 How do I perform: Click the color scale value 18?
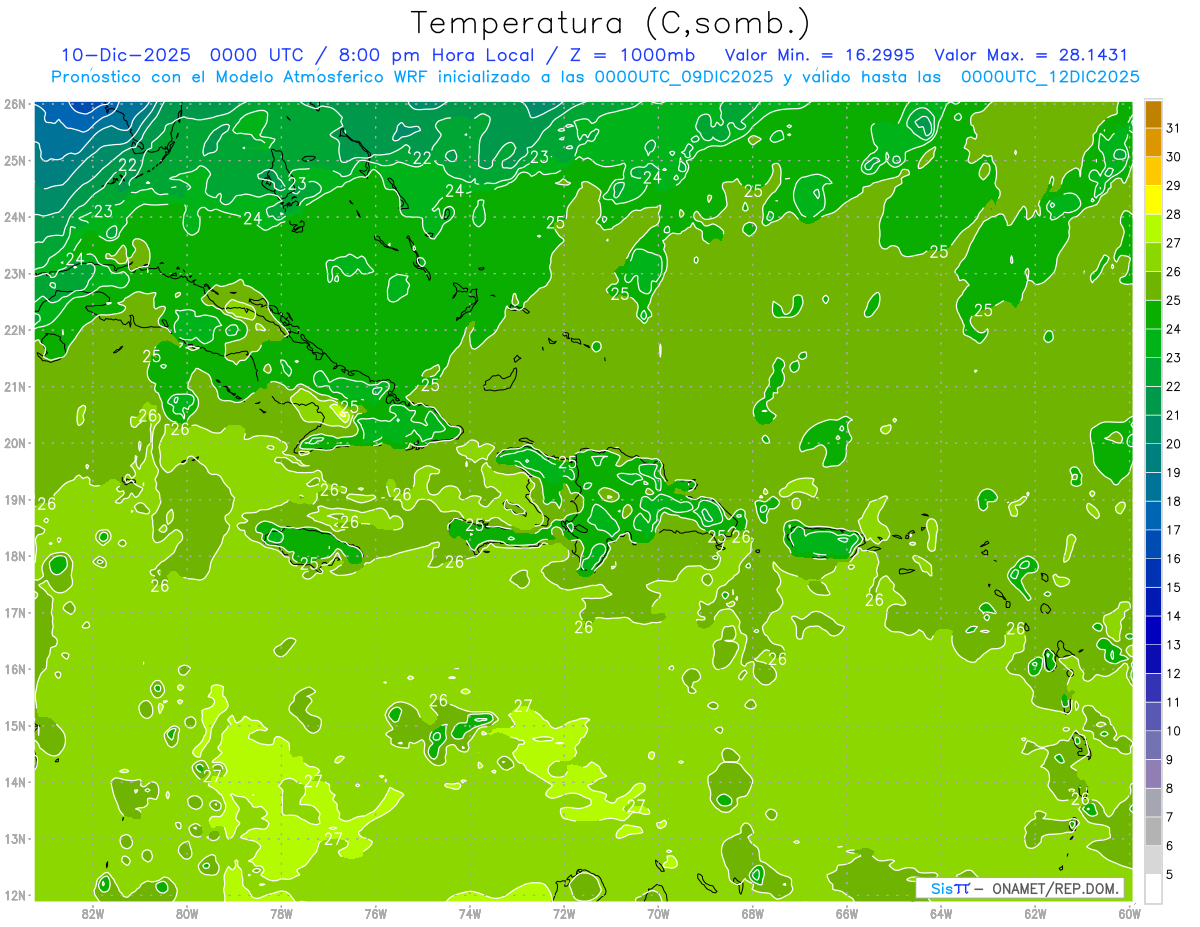click(x=1174, y=501)
